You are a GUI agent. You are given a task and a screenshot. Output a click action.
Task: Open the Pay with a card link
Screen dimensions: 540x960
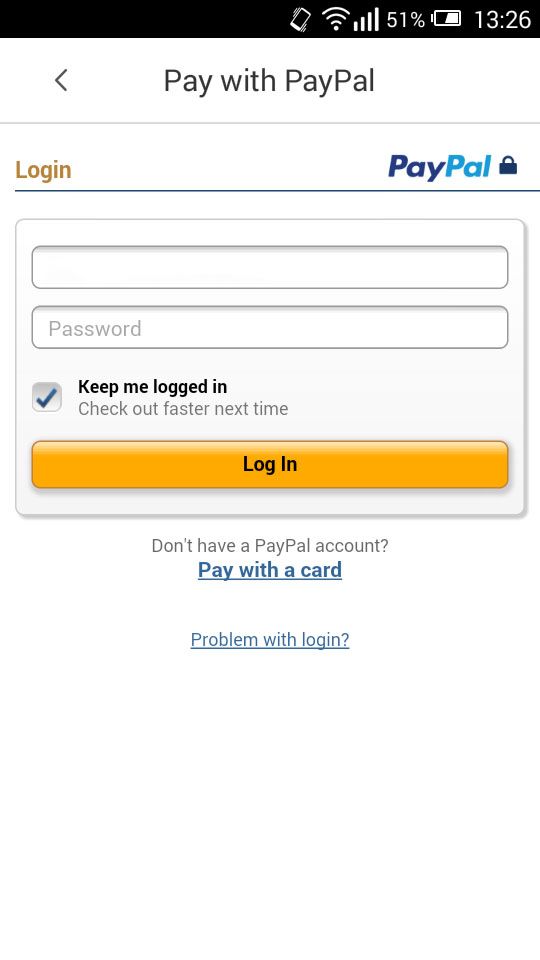(270, 570)
